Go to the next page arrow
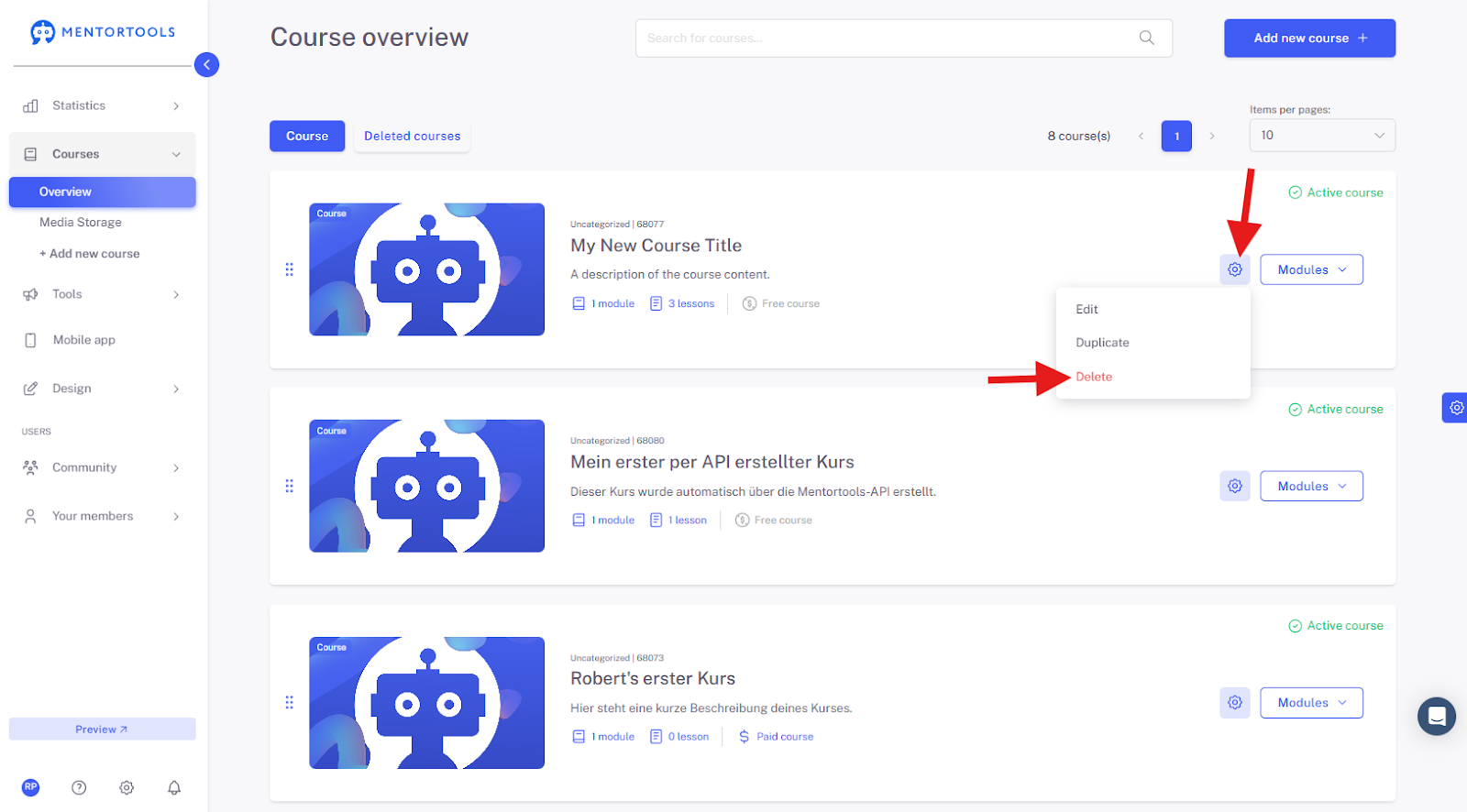This screenshot has height=812, width=1467. 1212,136
